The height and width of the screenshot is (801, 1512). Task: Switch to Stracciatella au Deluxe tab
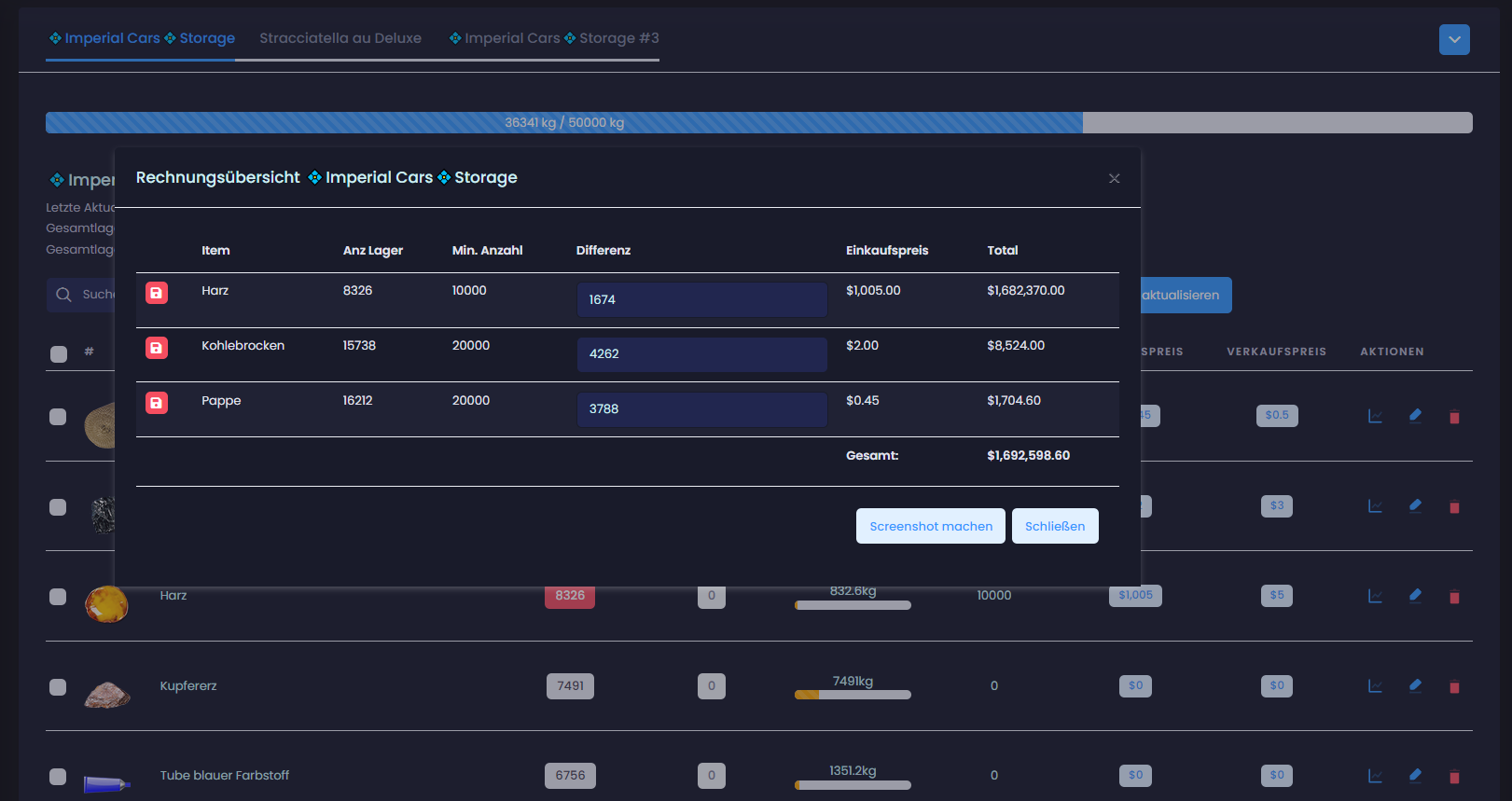(x=340, y=38)
